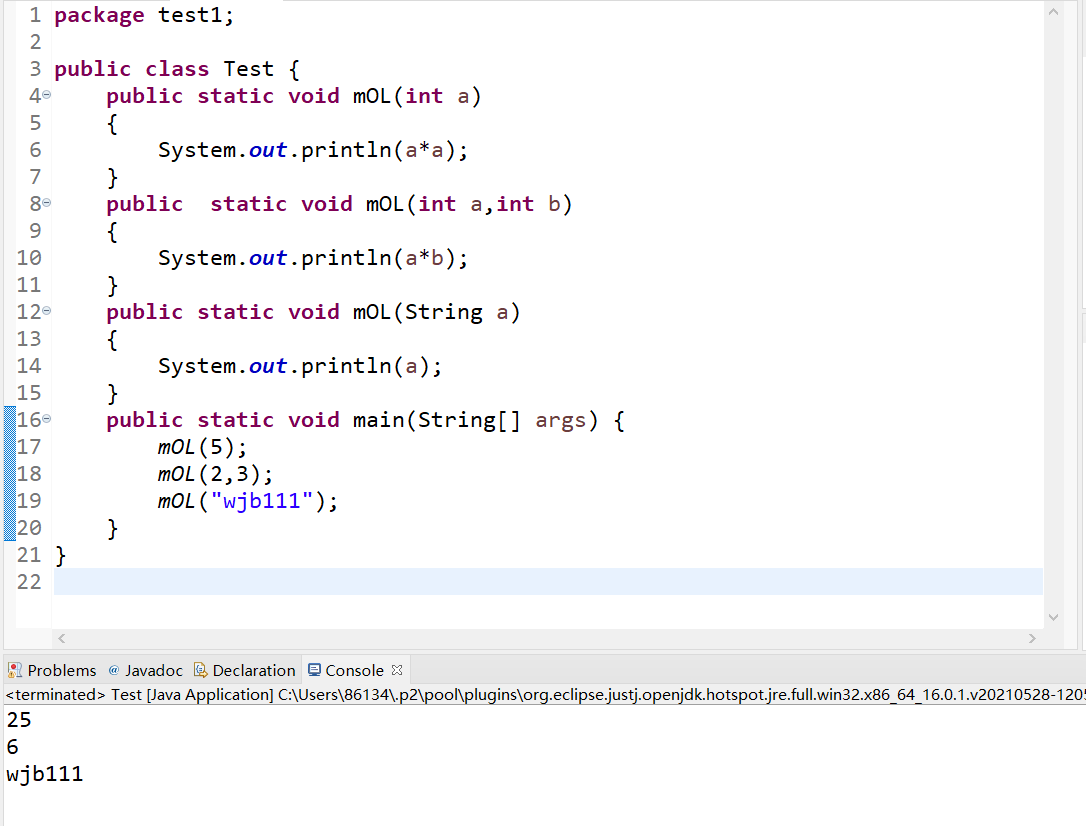This screenshot has height=826, width=1086.
Task: Click the editor horizontal scroll left arrow
Action: [x=62, y=638]
